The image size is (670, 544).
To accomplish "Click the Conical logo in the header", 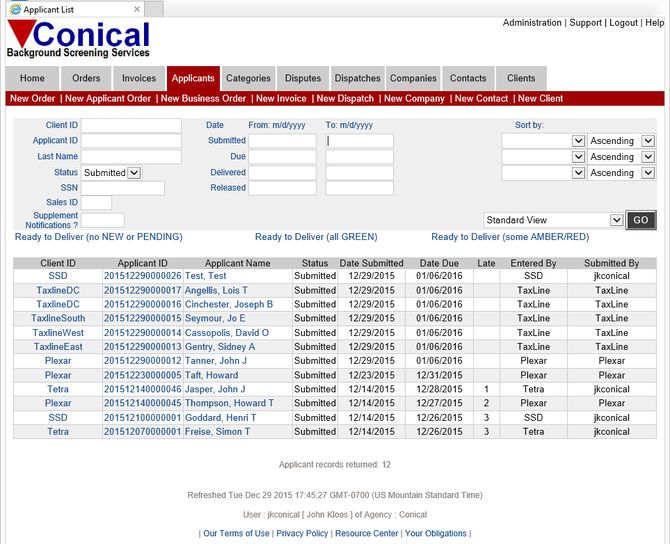I will pos(78,40).
